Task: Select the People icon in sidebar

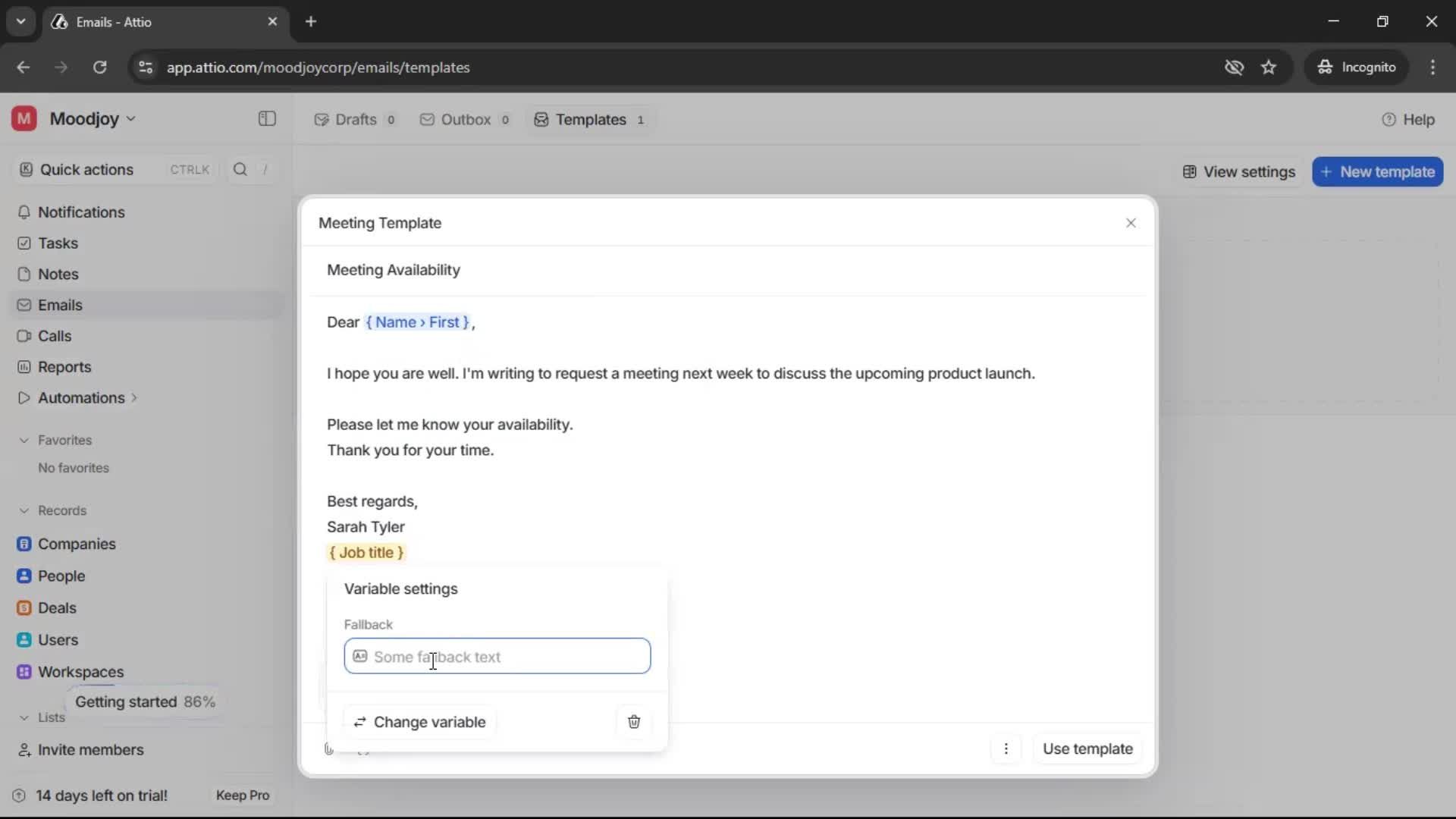Action: (24, 576)
